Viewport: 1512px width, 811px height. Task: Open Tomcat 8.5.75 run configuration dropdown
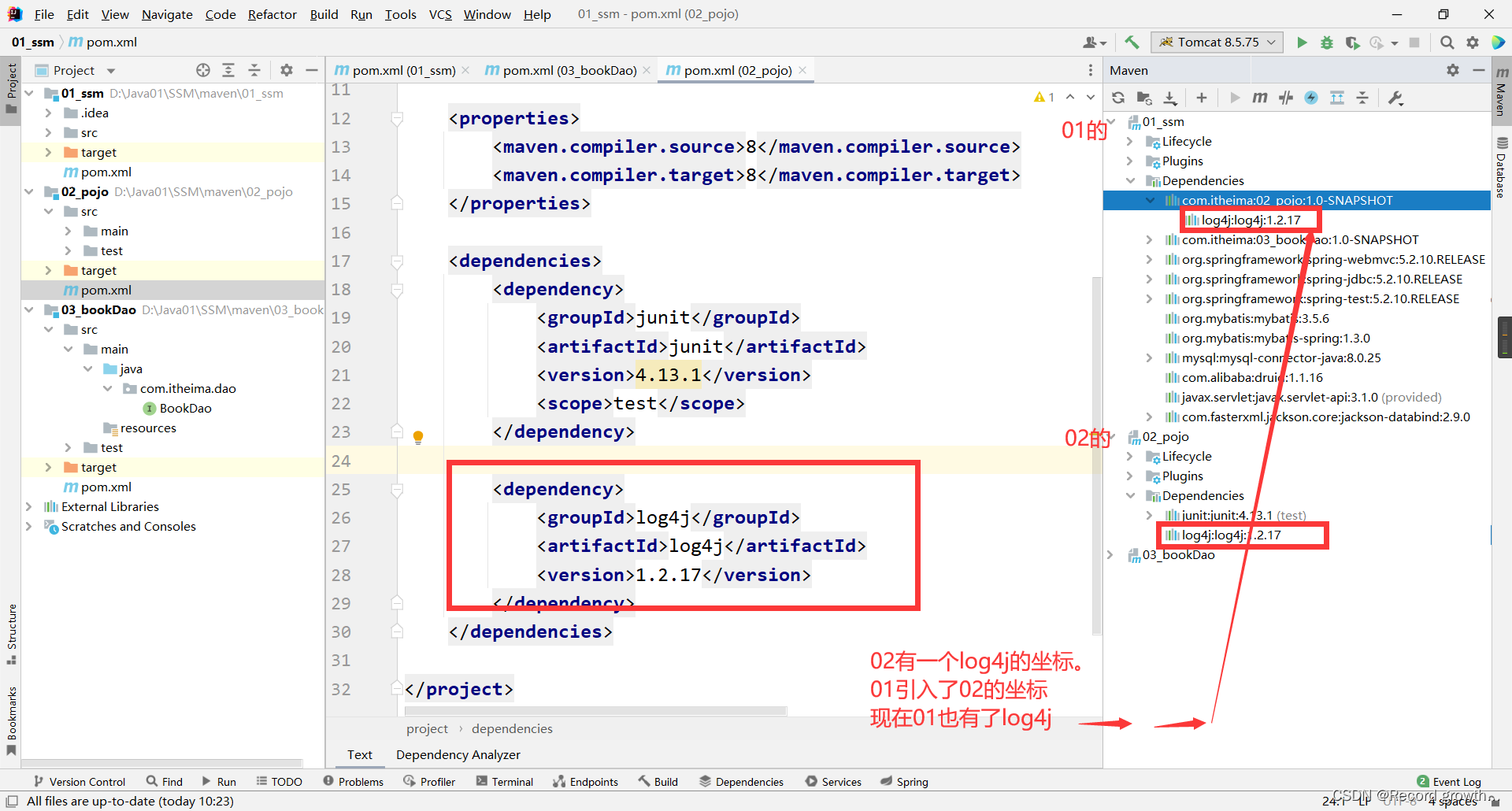pos(1217,43)
